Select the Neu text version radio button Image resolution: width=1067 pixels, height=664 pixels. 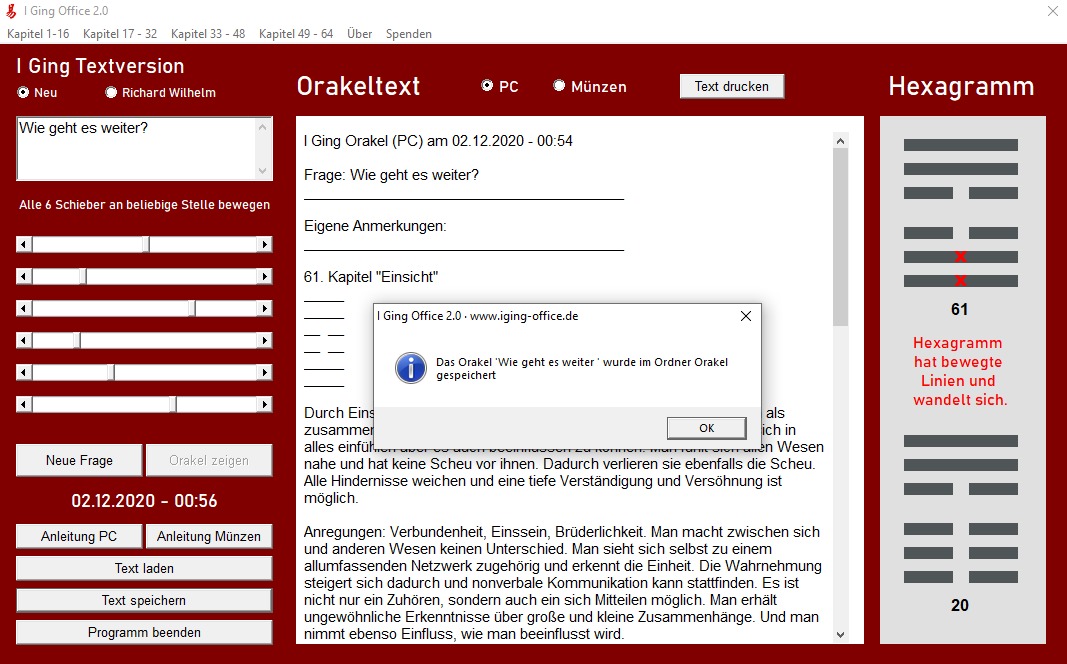[x=24, y=93]
